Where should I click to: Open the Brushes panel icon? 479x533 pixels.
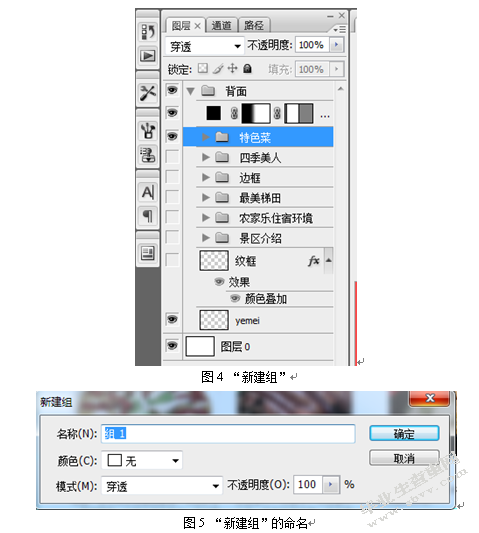pyautogui.click(x=148, y=130)
